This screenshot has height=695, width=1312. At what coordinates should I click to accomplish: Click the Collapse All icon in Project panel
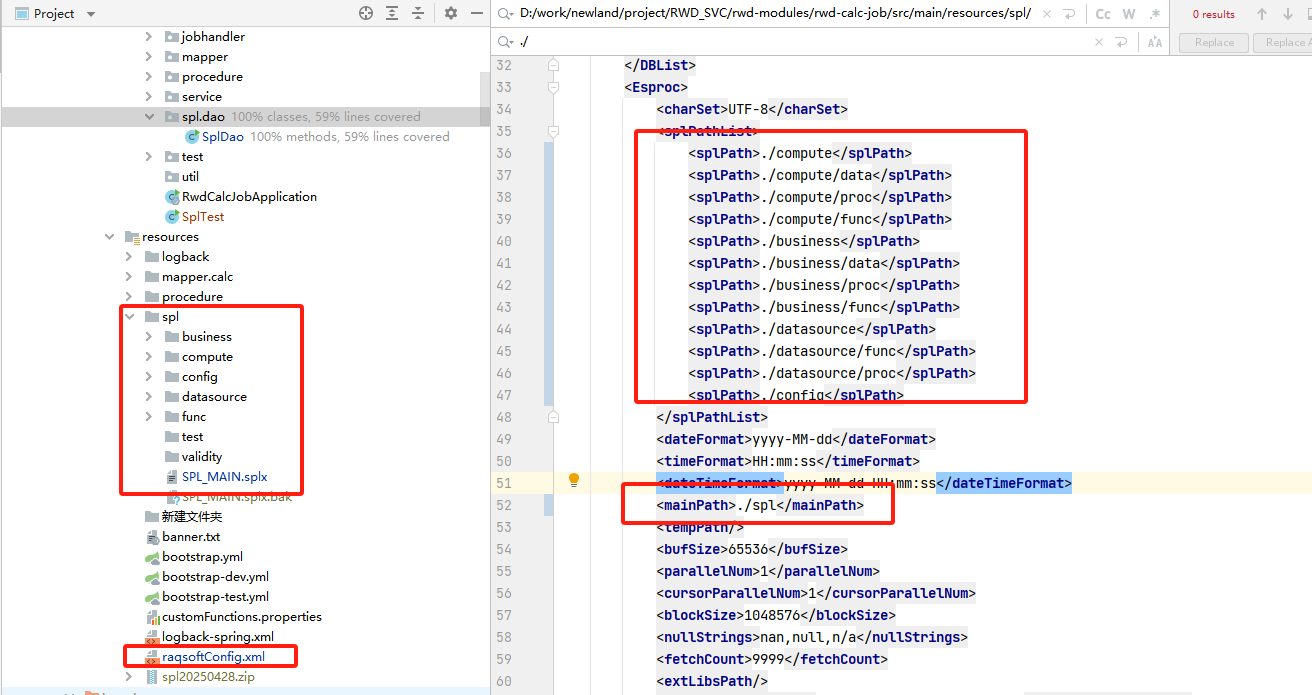[418, 13]
